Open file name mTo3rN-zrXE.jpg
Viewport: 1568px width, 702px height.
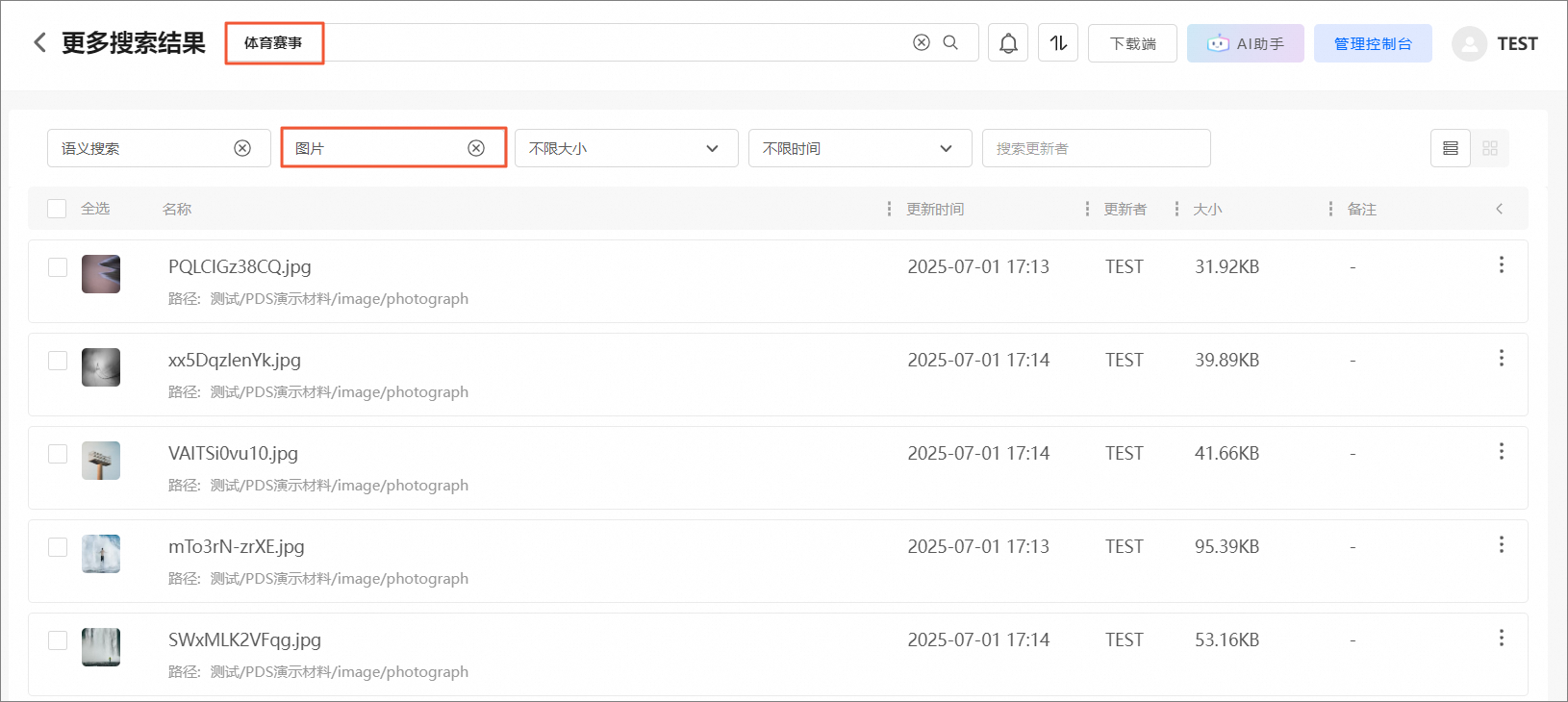[237, 547]
